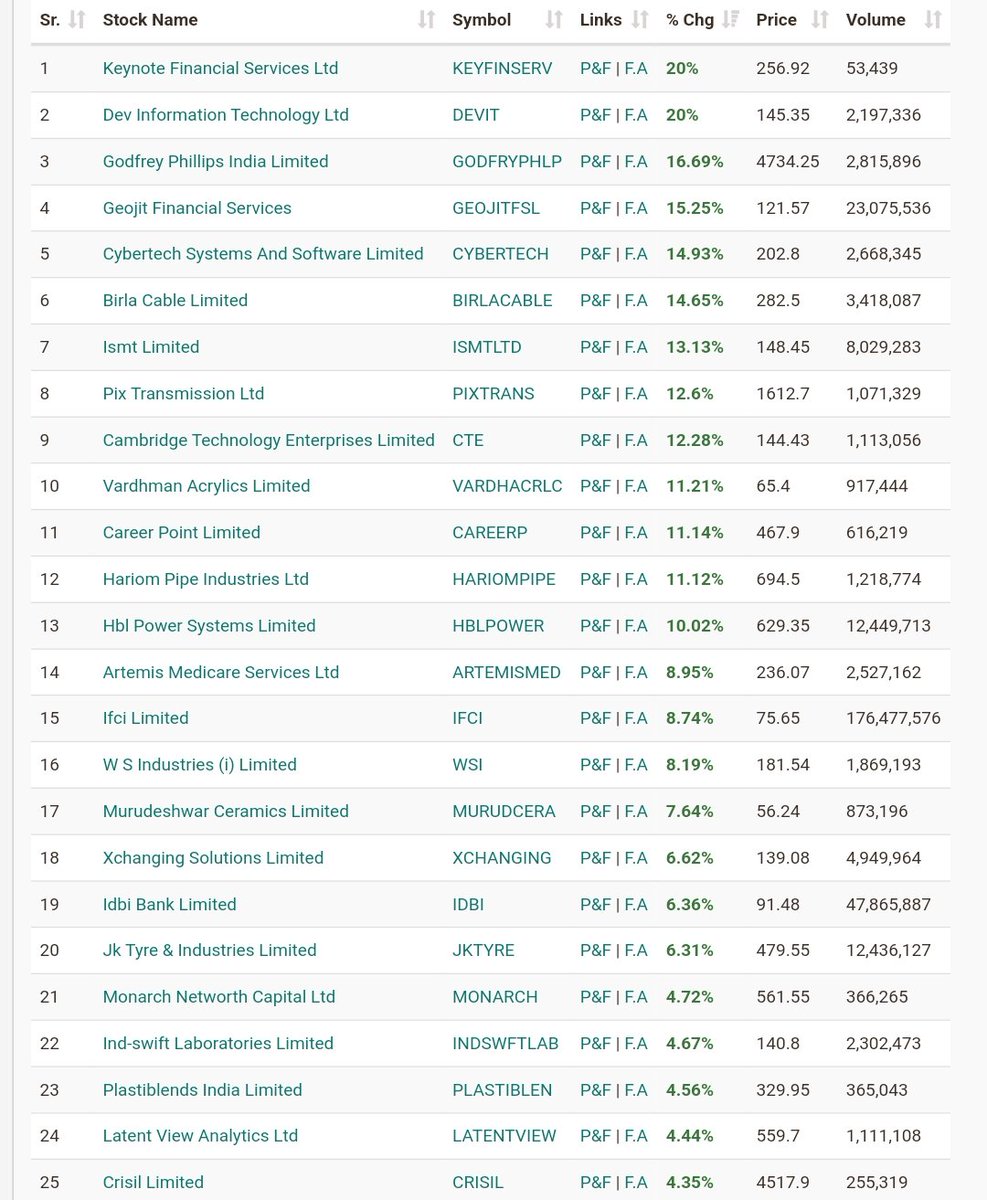Click the % Chg column header

click(x=690, y=20)
